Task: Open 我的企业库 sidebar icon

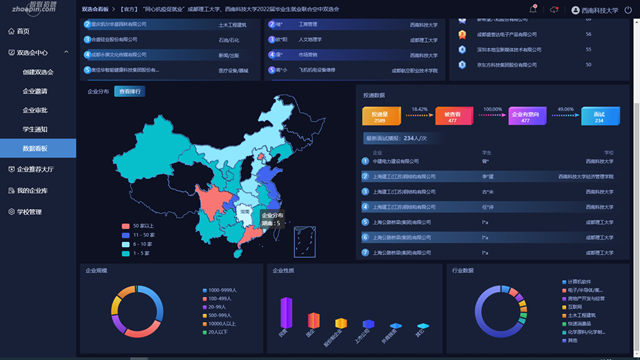Action: [x=11, y=191]
